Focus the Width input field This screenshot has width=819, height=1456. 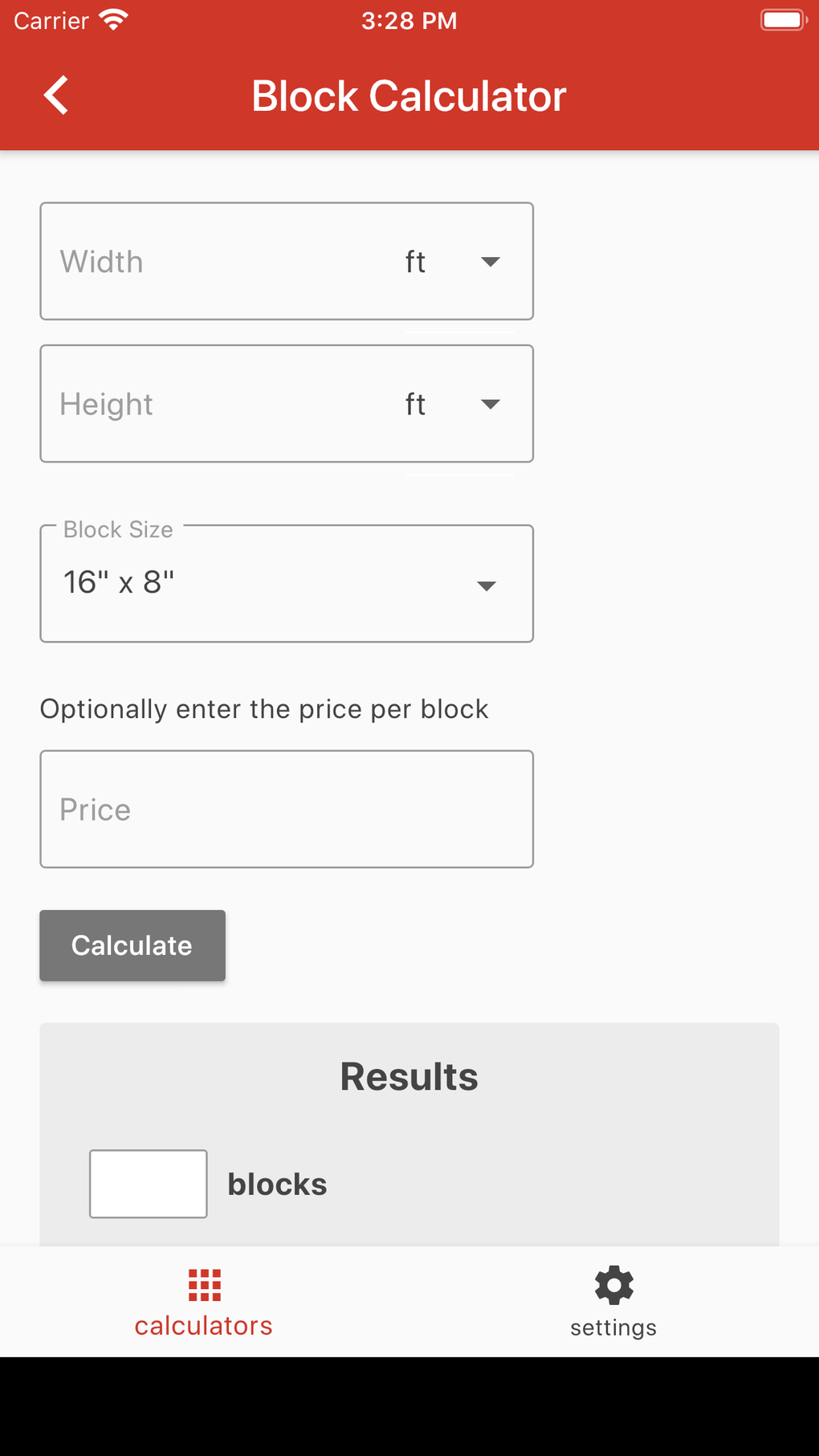click(x=217, y=262)
